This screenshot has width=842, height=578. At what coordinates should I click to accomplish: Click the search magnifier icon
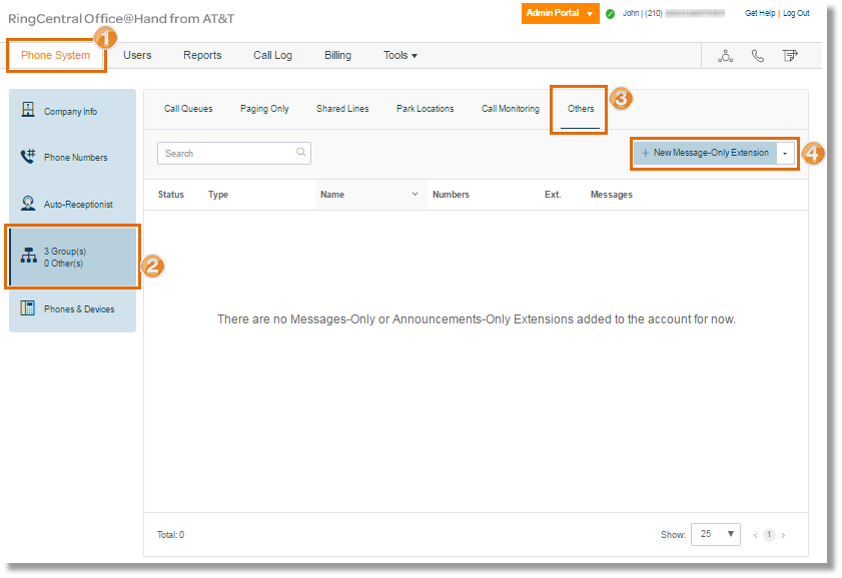pos(300,152)
